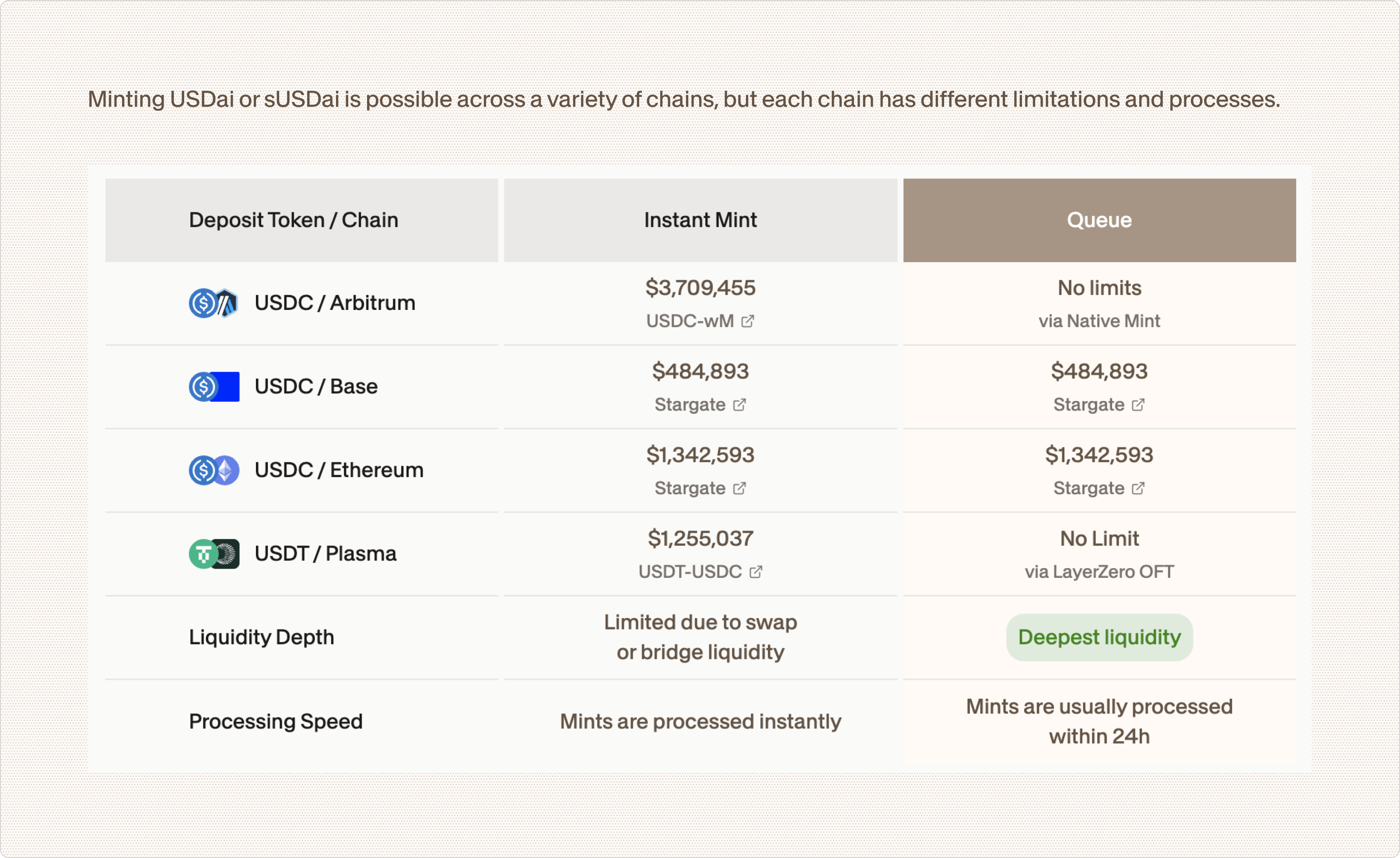Click external link icon next to USDC-wM

point(748,321)
